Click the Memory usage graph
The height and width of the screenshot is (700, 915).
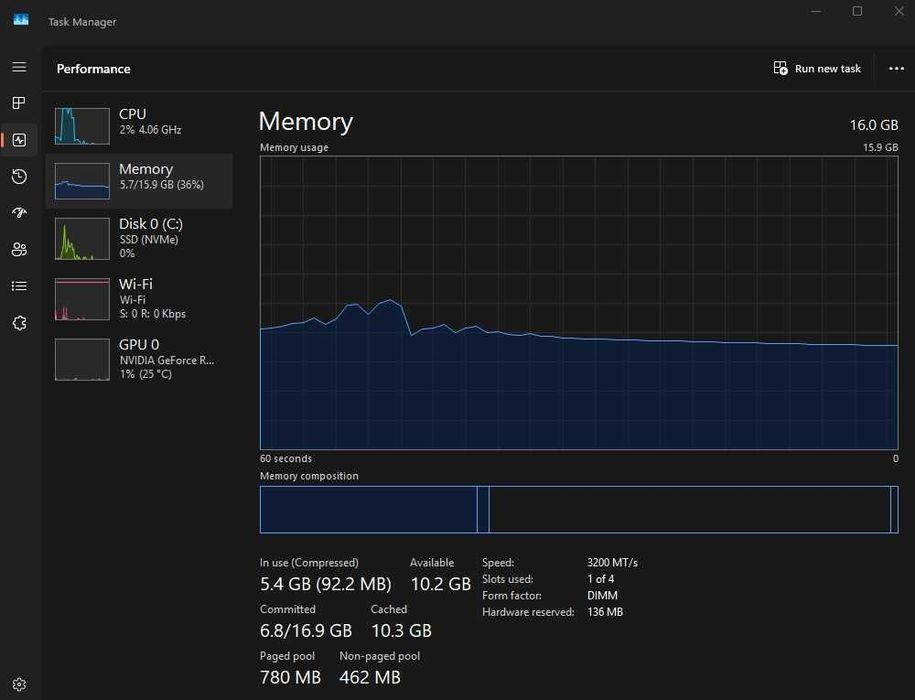[x=579, y=302]
